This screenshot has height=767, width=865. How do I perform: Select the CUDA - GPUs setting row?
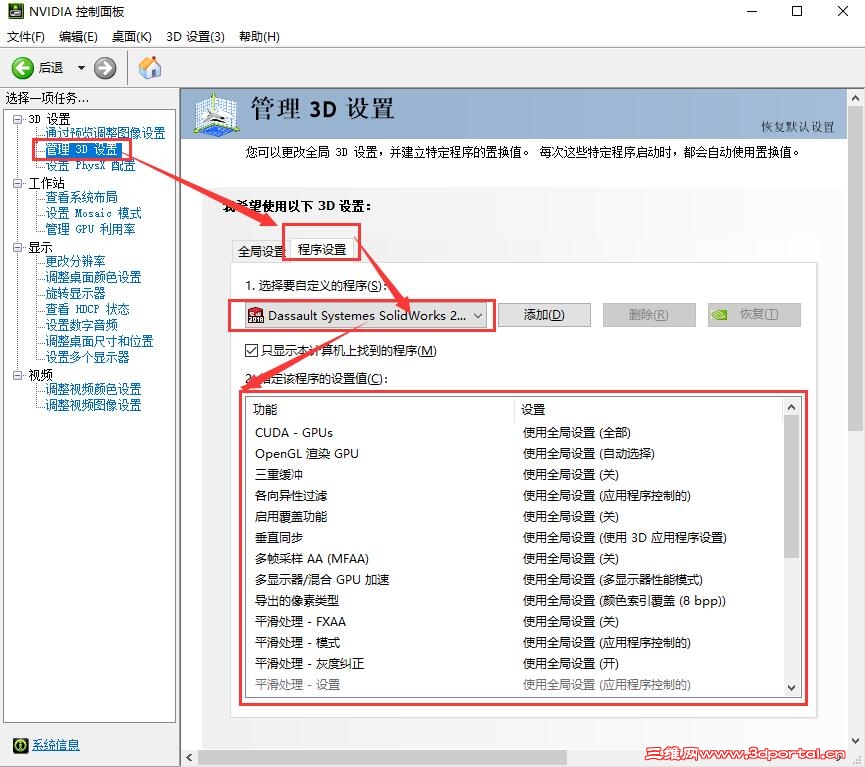[514, 433]
